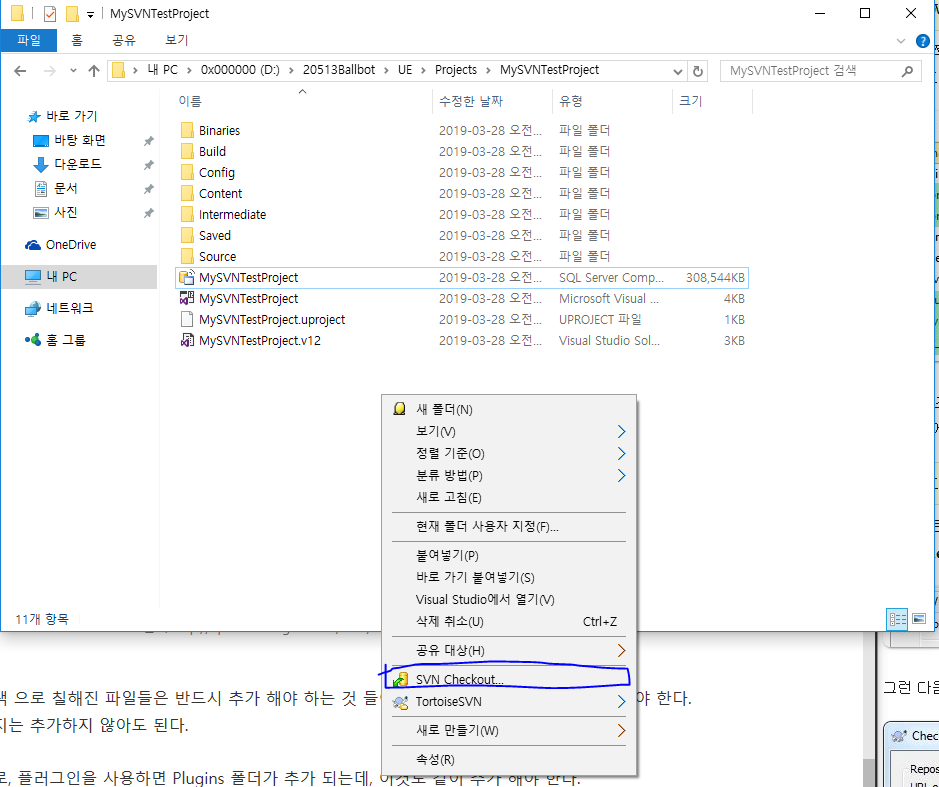
Task: Click the search magnifier icon
Action: (908, 71)
